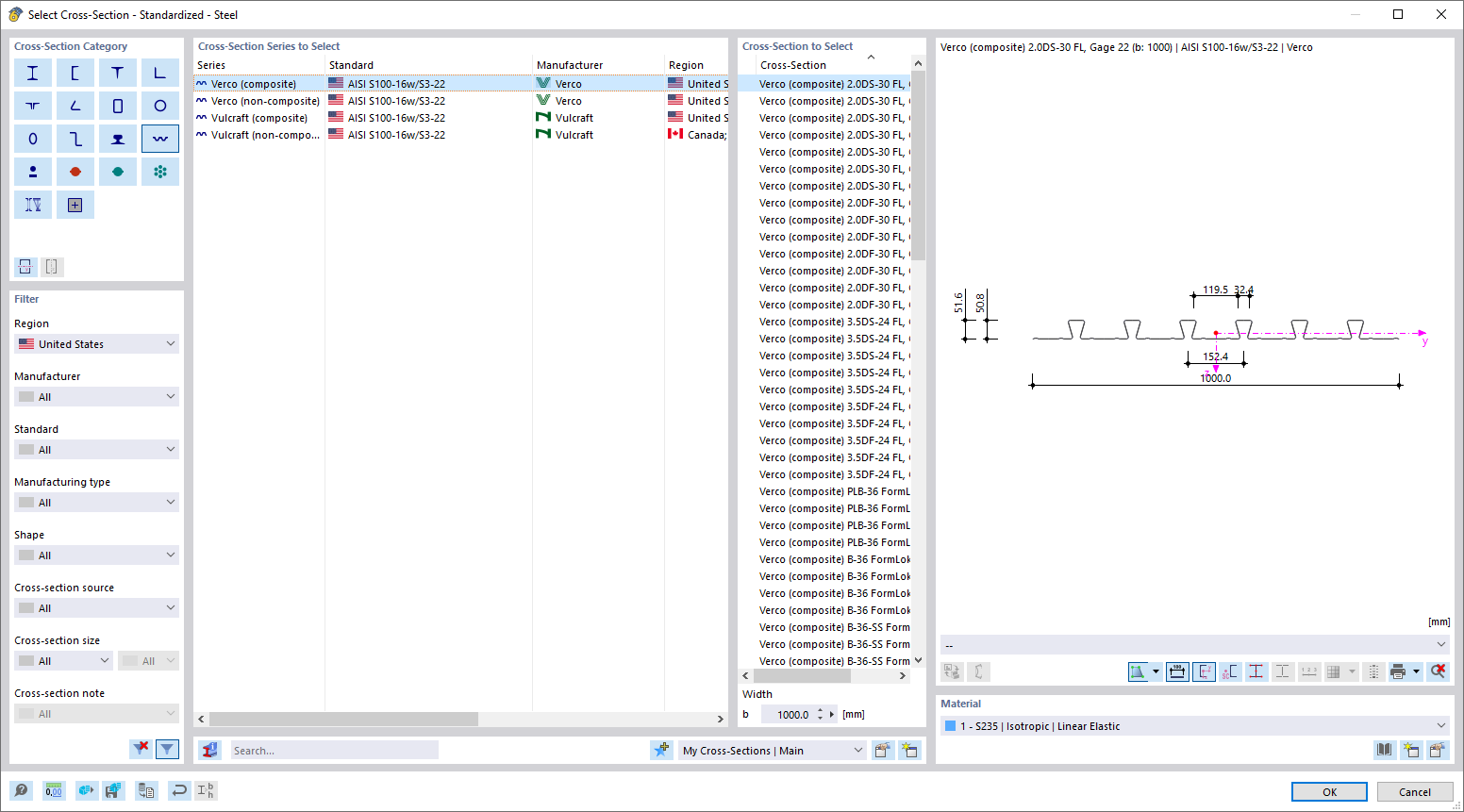Click the print icon in preview toolbar

(1398, 671)
